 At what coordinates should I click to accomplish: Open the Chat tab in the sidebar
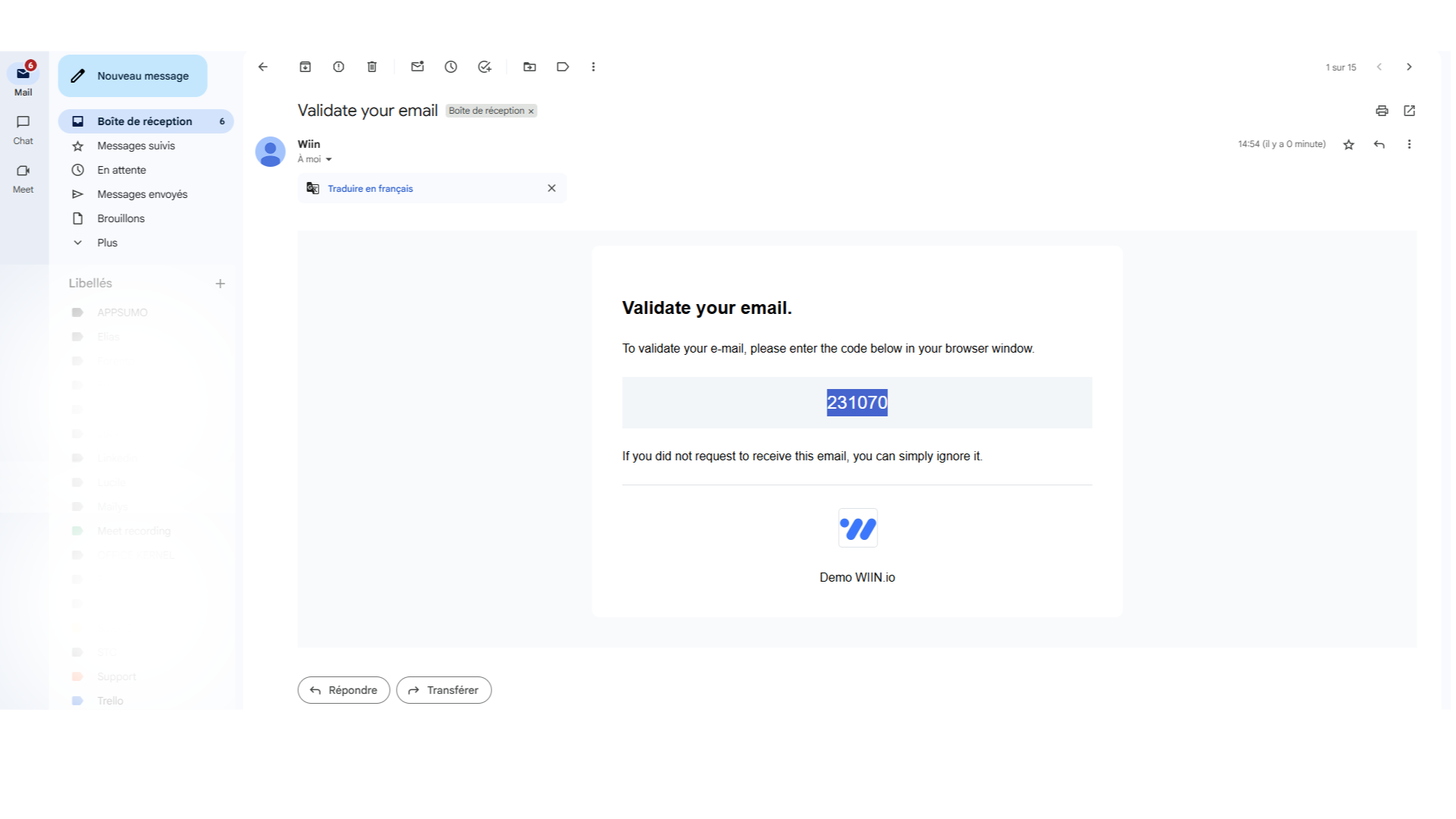23,130
